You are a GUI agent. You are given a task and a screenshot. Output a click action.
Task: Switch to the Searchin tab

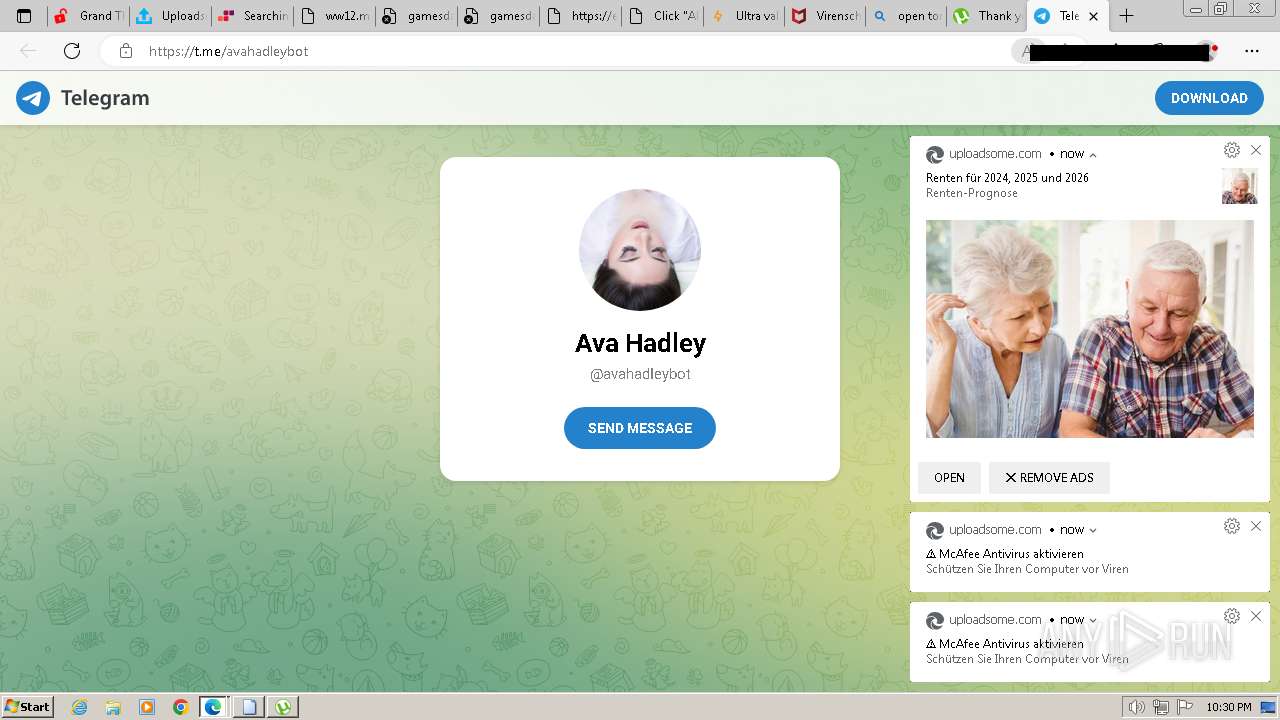click(x=253, y=16)
